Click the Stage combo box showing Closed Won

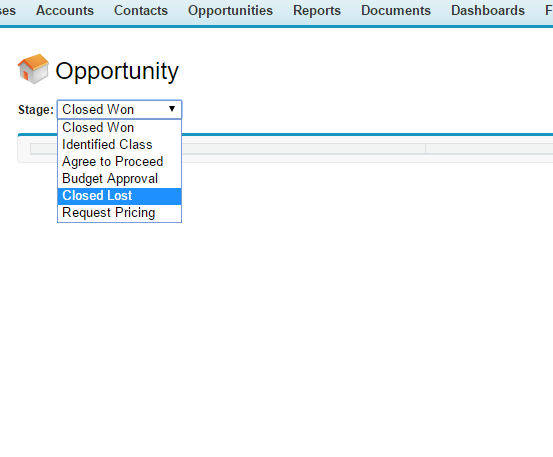point(119,109)
